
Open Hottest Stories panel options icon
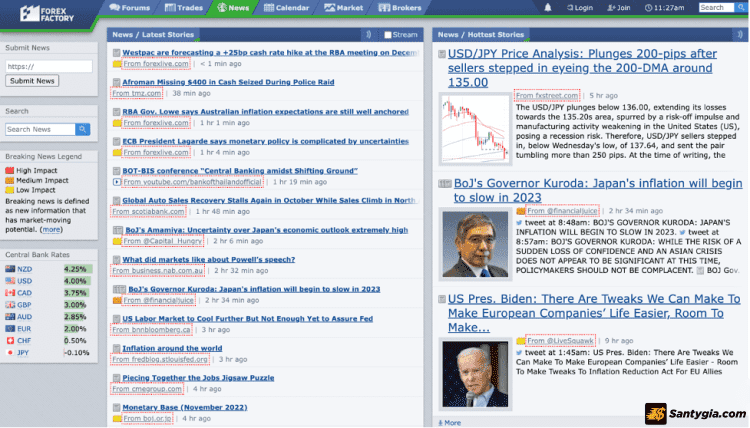click(739, 34)
